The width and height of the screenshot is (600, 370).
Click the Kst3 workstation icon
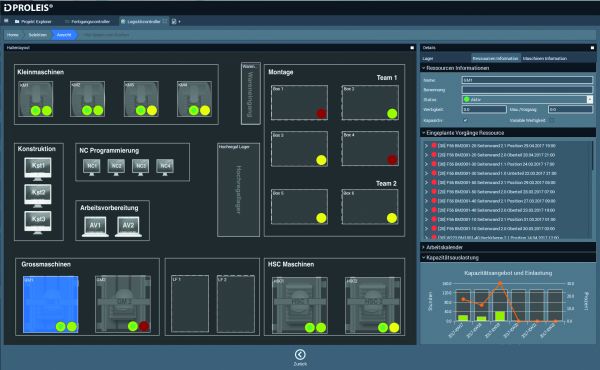click(38, 222)
